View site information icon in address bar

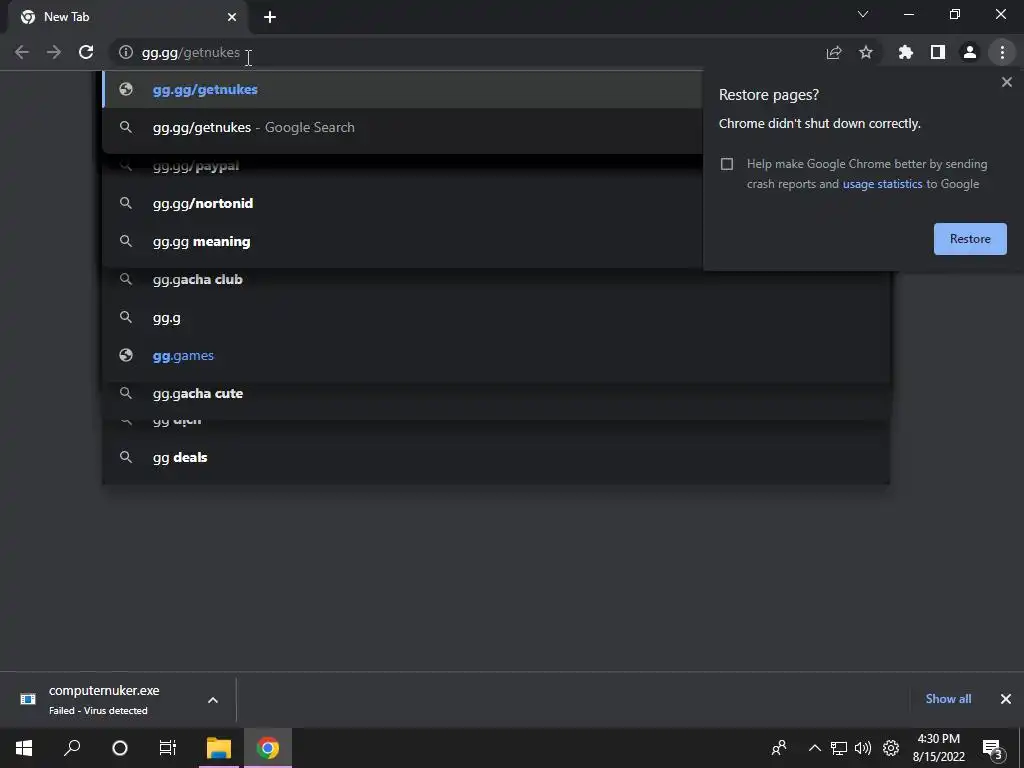[125, 52]
